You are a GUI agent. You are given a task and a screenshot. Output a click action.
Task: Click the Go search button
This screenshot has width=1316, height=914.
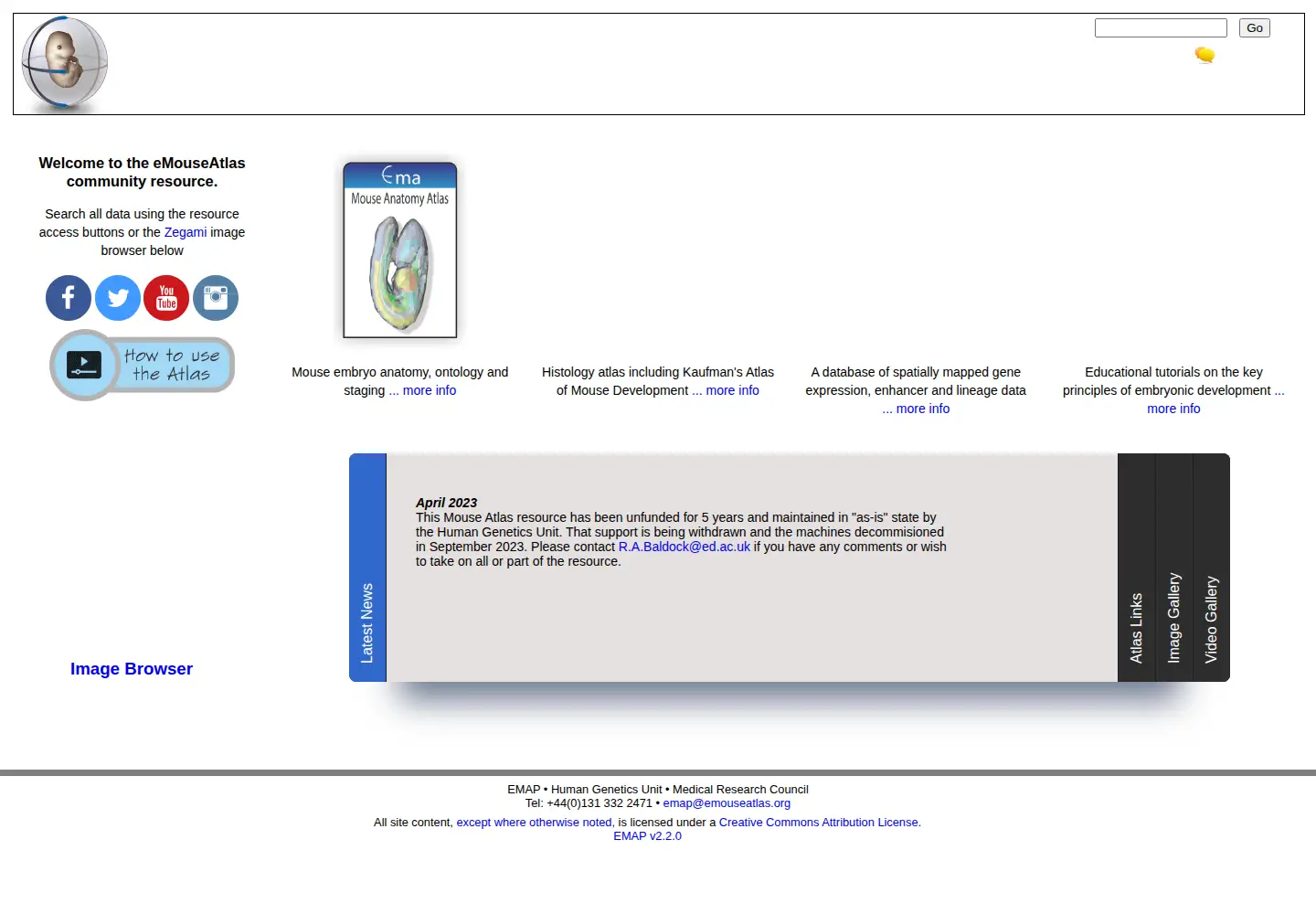[x=1255, y=28]
